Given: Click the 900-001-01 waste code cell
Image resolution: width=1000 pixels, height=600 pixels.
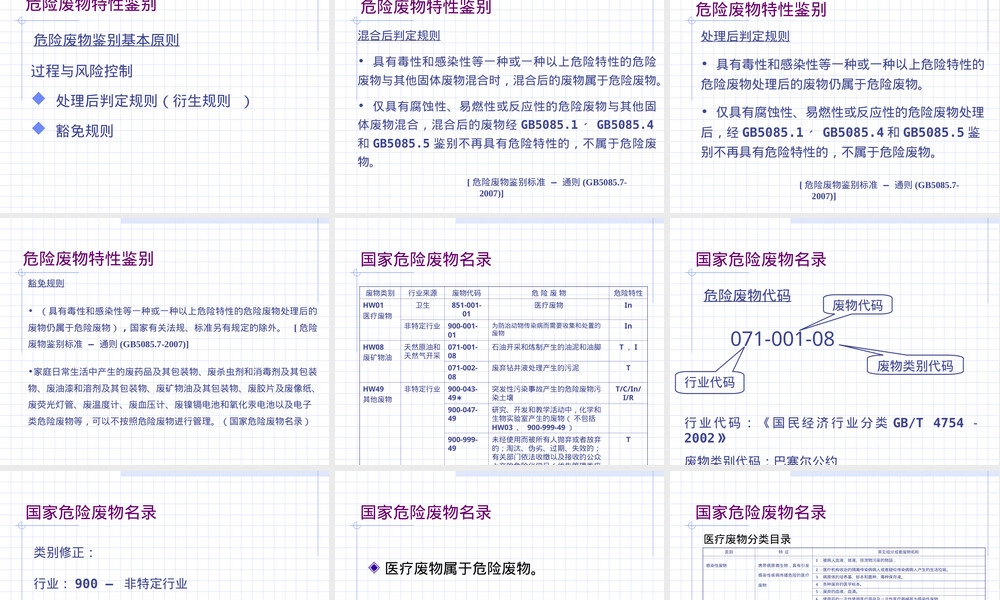Looking at the screenshot, I should tap(466, 330).
